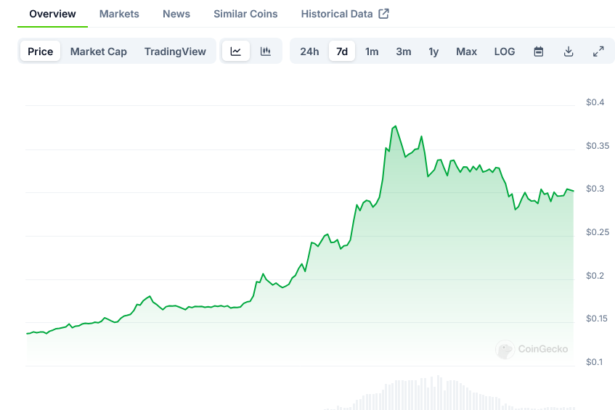Switch to line chart view icon
The height and width of the screenshot is (410, 615).
point(235,51)
